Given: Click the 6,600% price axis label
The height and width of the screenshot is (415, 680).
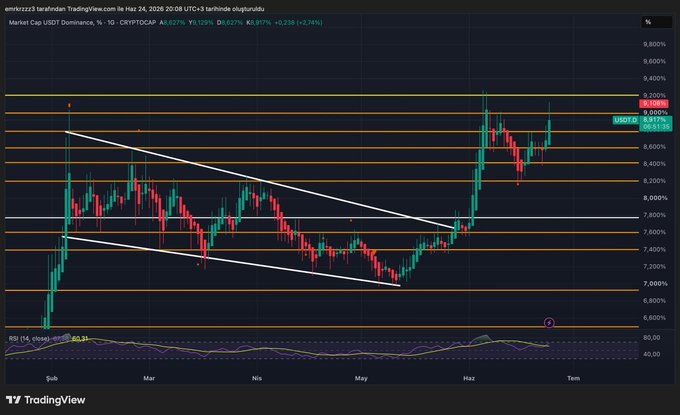Looking at the screenshot, I should (654, 318).
